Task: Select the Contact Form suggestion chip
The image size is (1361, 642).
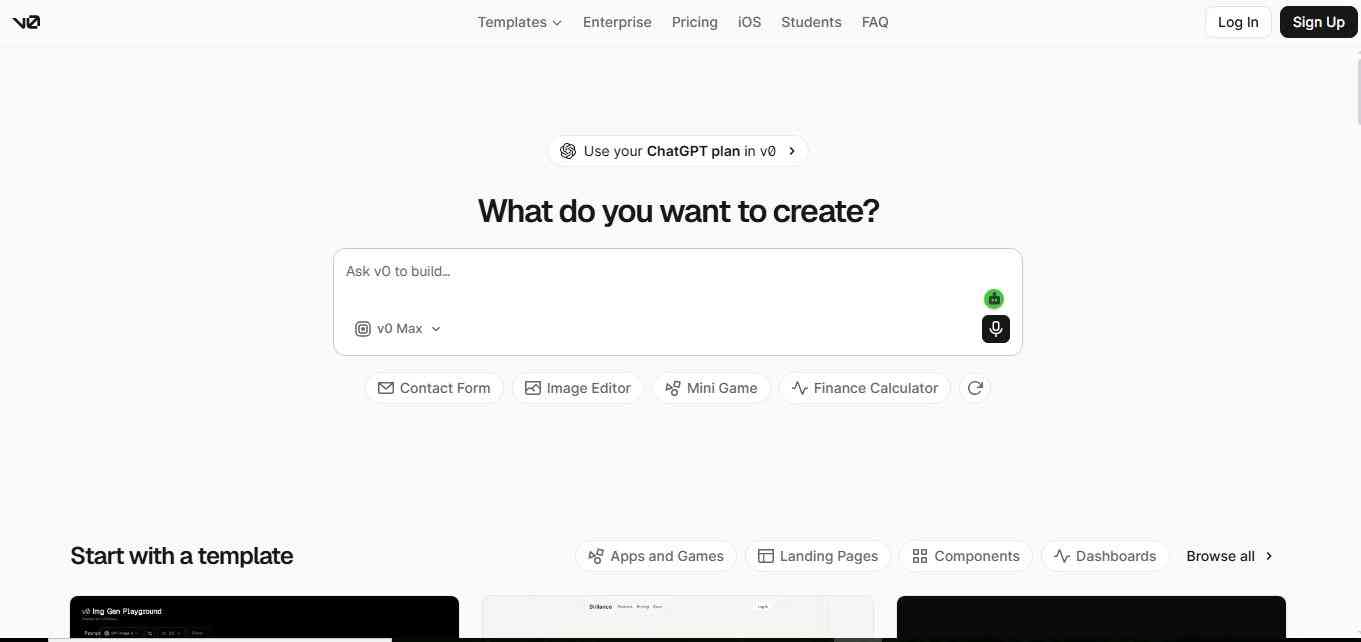Action: (434, 388)
